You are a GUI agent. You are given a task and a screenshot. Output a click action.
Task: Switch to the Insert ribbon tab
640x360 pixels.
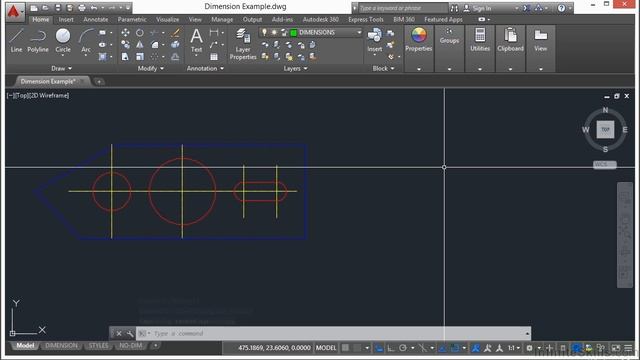(x=66, y=19)
